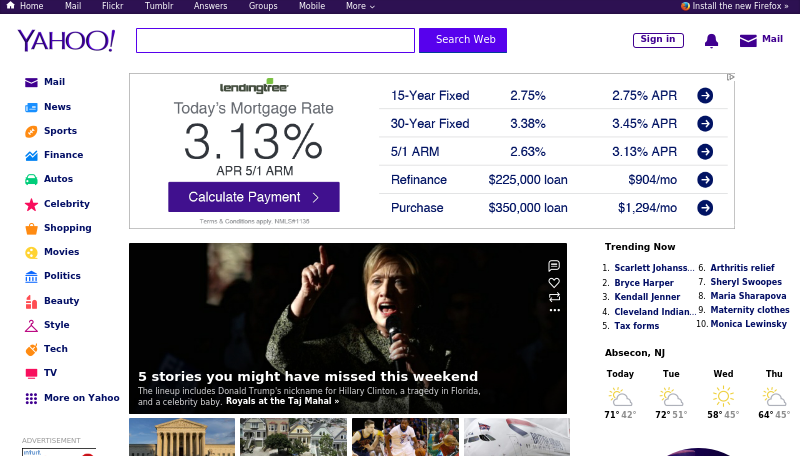Open Flickr from the top navigation

pyautogui.click(x=112, y=6)
